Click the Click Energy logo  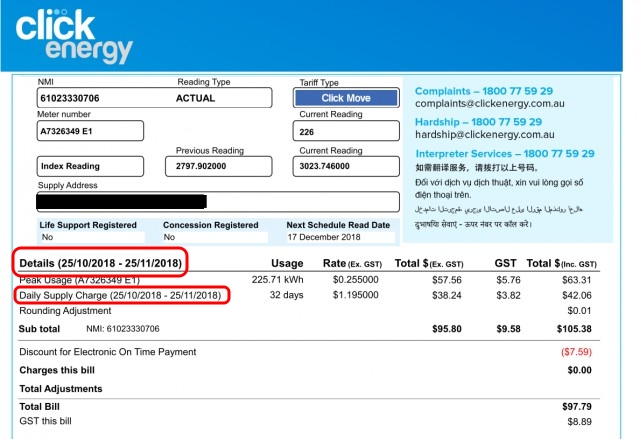(74, 36)
